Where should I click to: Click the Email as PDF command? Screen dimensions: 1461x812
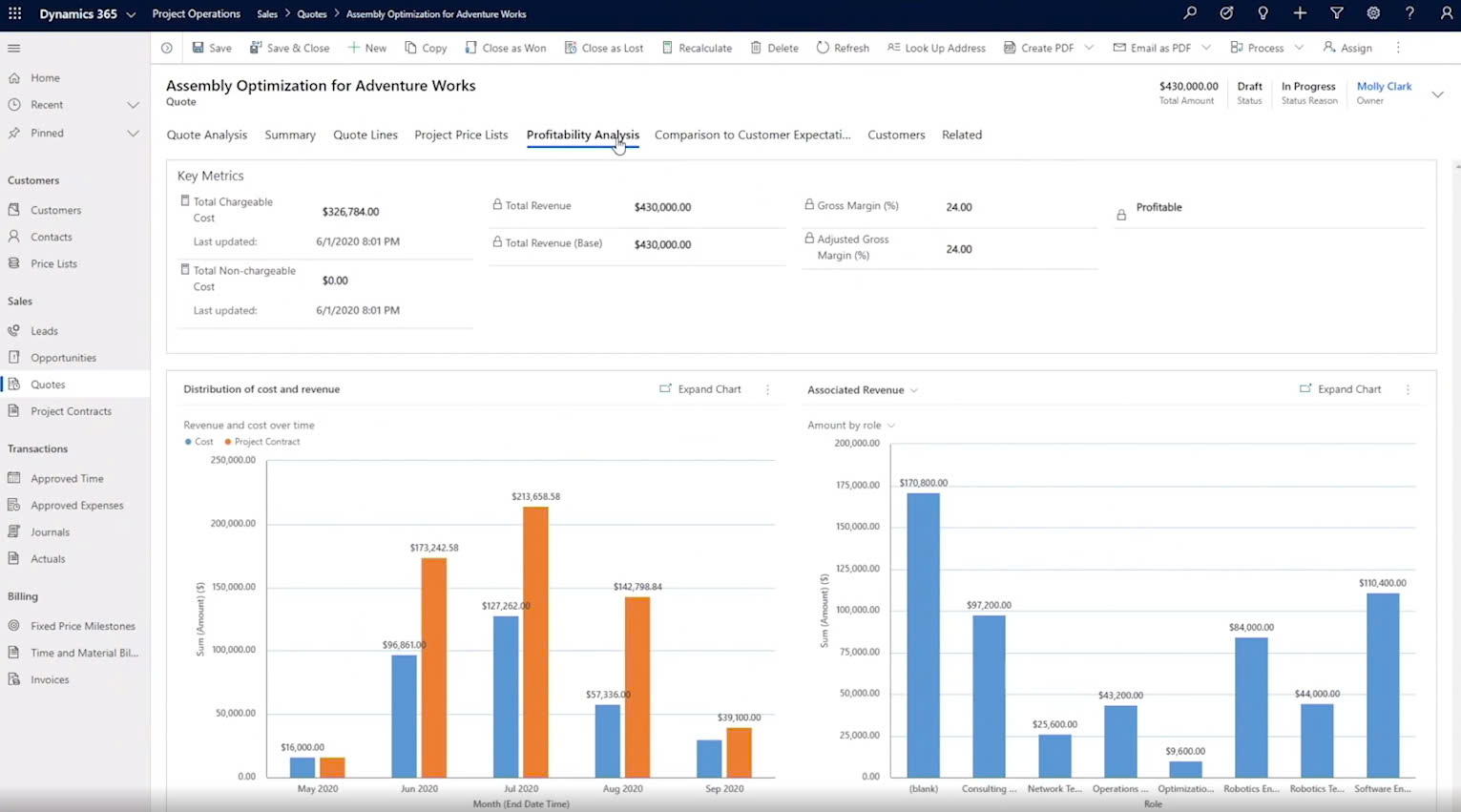pyautogui.click(x=1152, y=48)
